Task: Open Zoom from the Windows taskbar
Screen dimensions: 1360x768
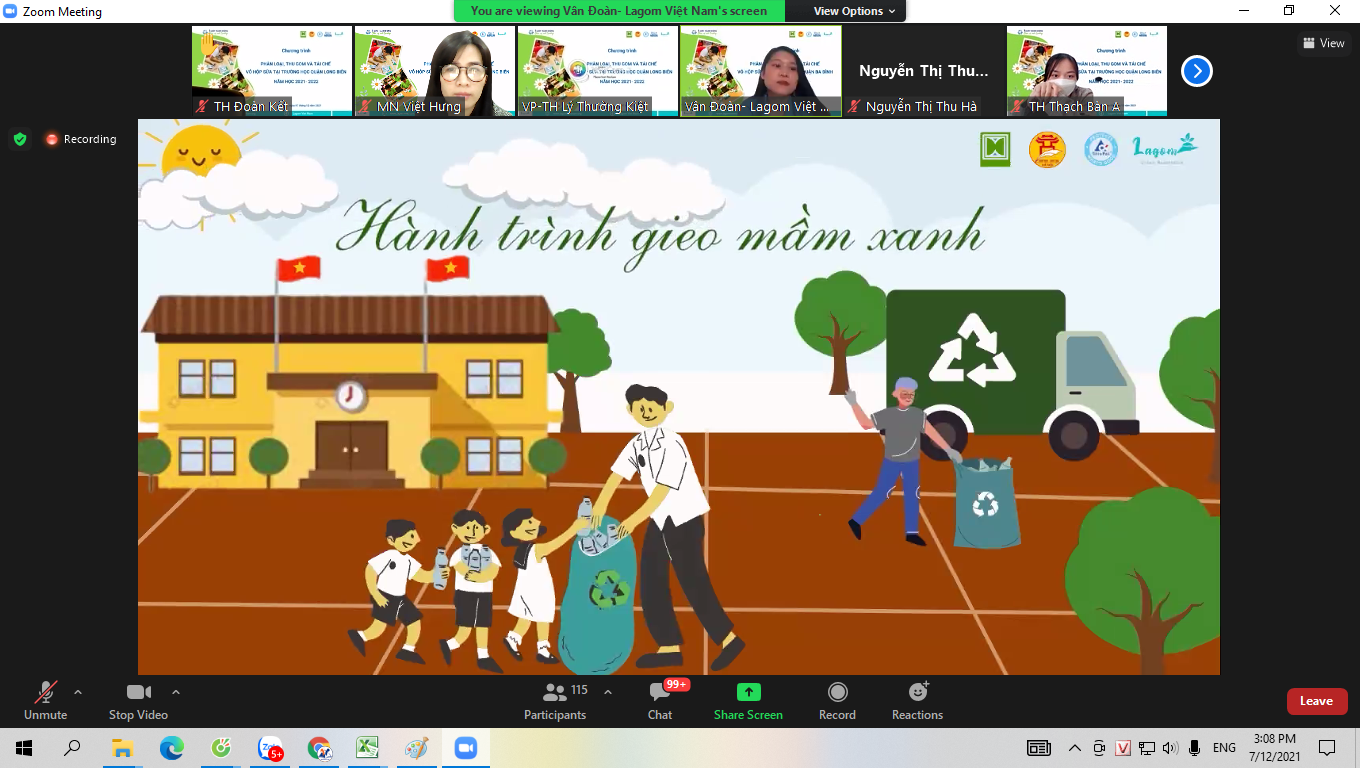Action: click(465, 748)
